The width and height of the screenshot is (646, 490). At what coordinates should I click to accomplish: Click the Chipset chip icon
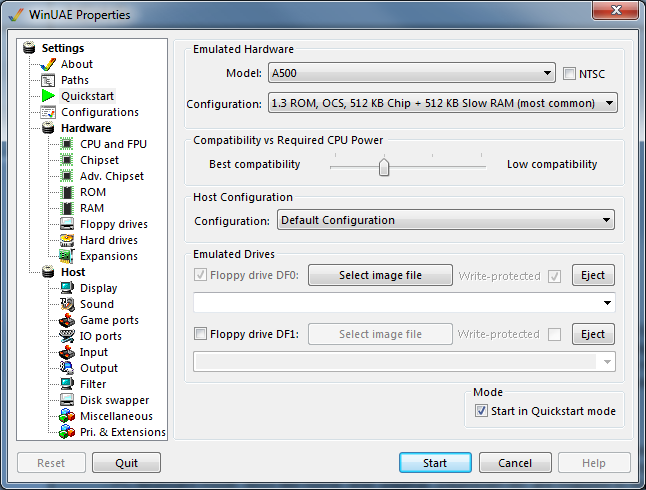(67, 160)
